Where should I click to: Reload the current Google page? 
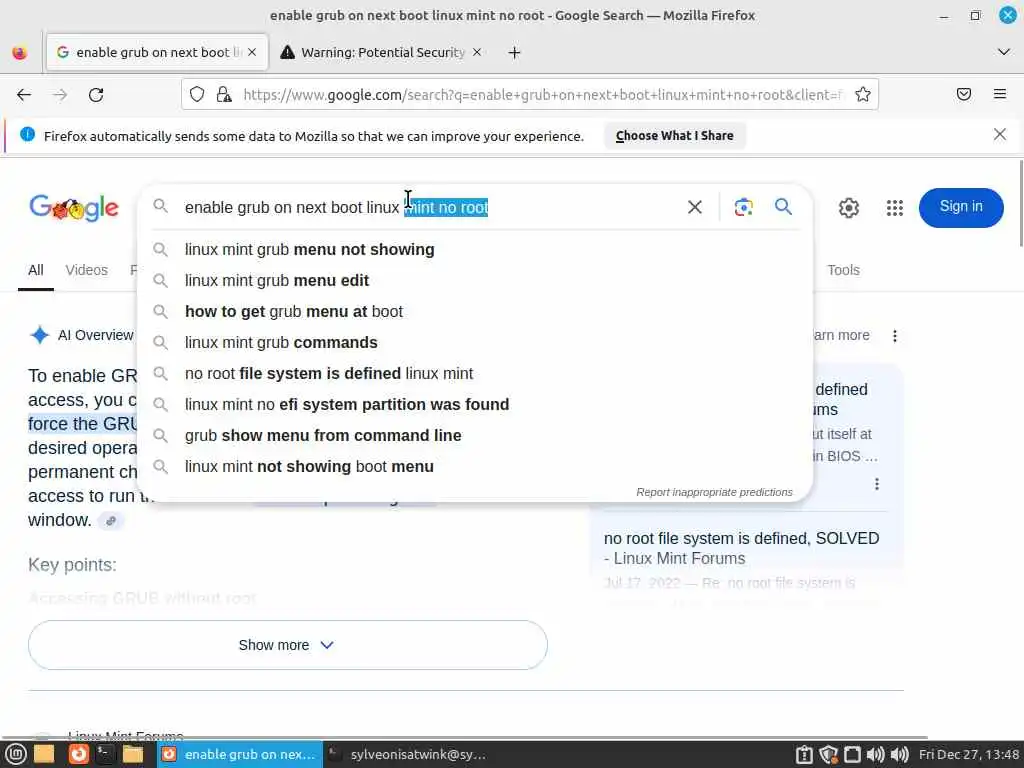point(96,95)
